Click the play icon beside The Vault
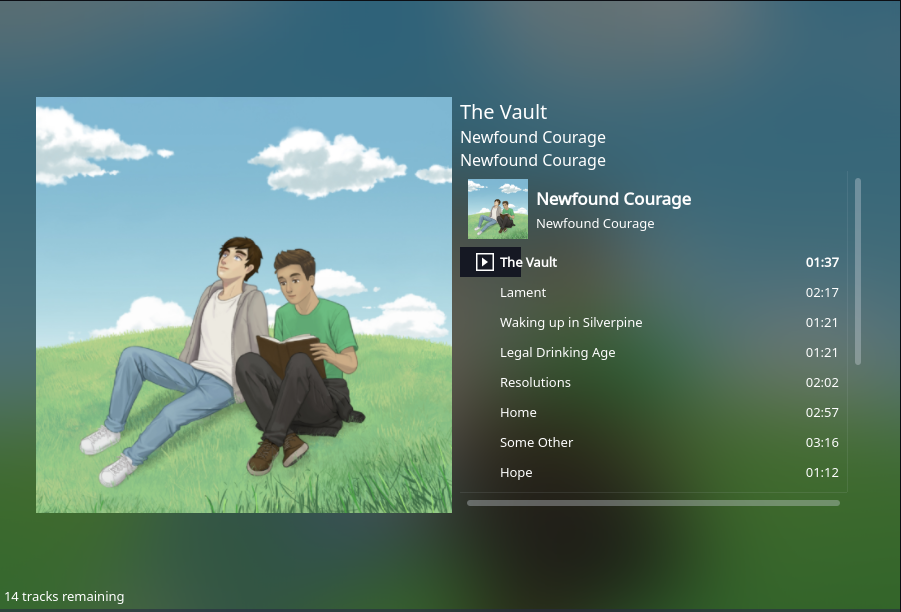 click(484, 262)
